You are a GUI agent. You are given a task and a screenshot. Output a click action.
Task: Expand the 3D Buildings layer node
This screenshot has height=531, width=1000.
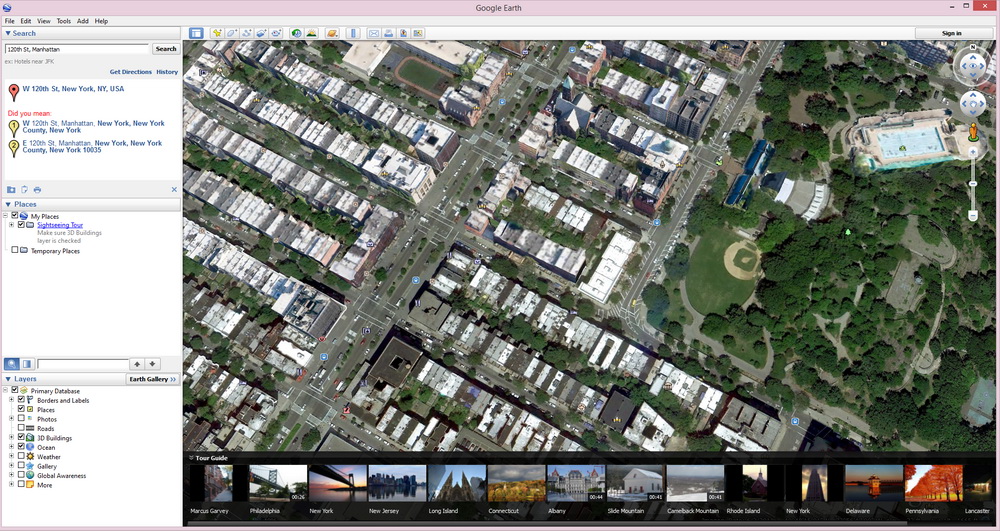pos(11,438)
